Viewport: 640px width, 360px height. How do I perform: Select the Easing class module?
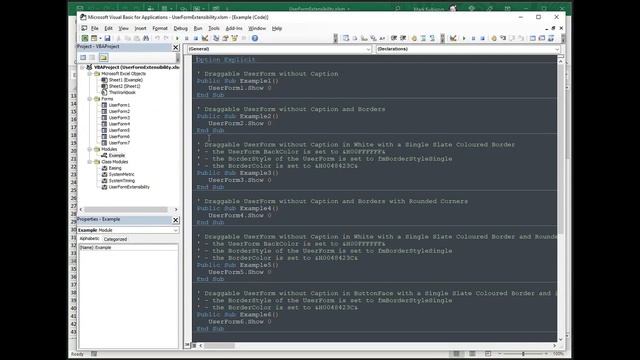[x=115, y=168]
